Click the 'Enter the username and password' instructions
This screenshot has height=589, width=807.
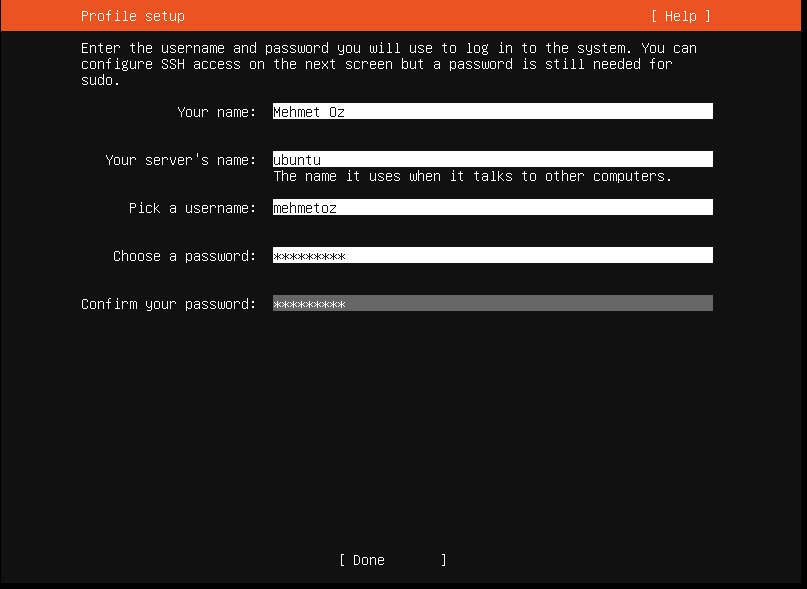click(389, 64)
